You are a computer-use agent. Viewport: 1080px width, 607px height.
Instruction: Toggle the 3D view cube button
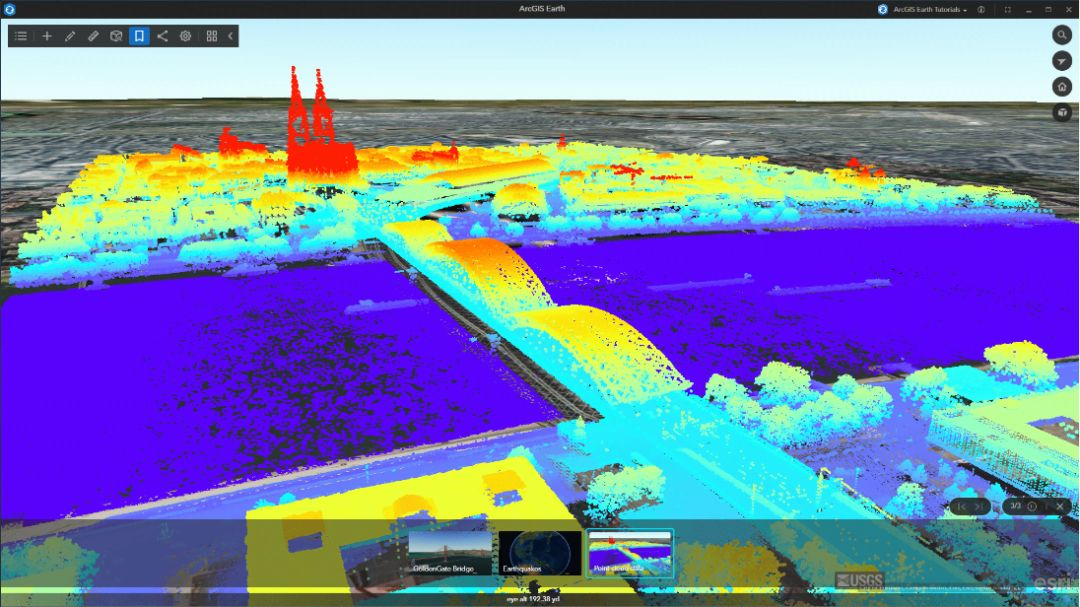pyautogui.click(x=1061, y=113)
